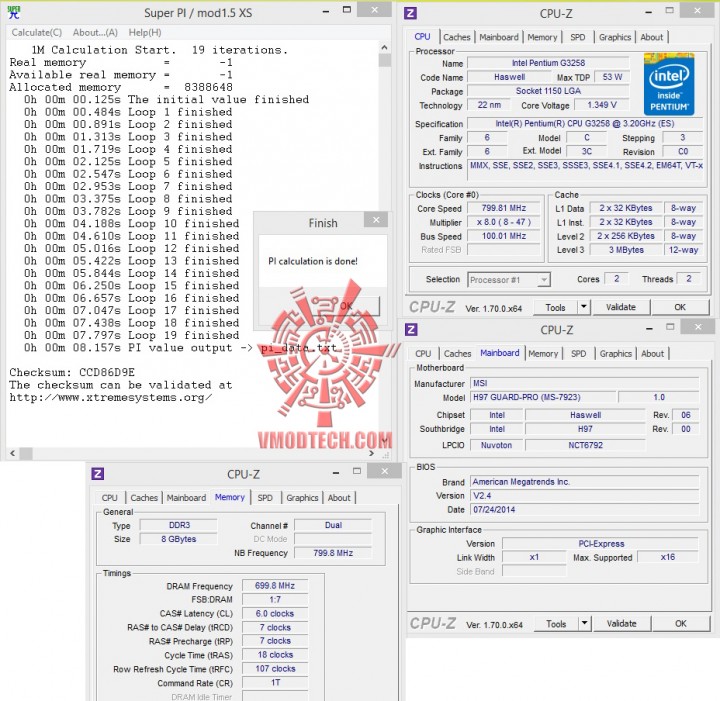Click the LPCIO model NCT6792
Screen dimensions: 720x701
(585, 445)
